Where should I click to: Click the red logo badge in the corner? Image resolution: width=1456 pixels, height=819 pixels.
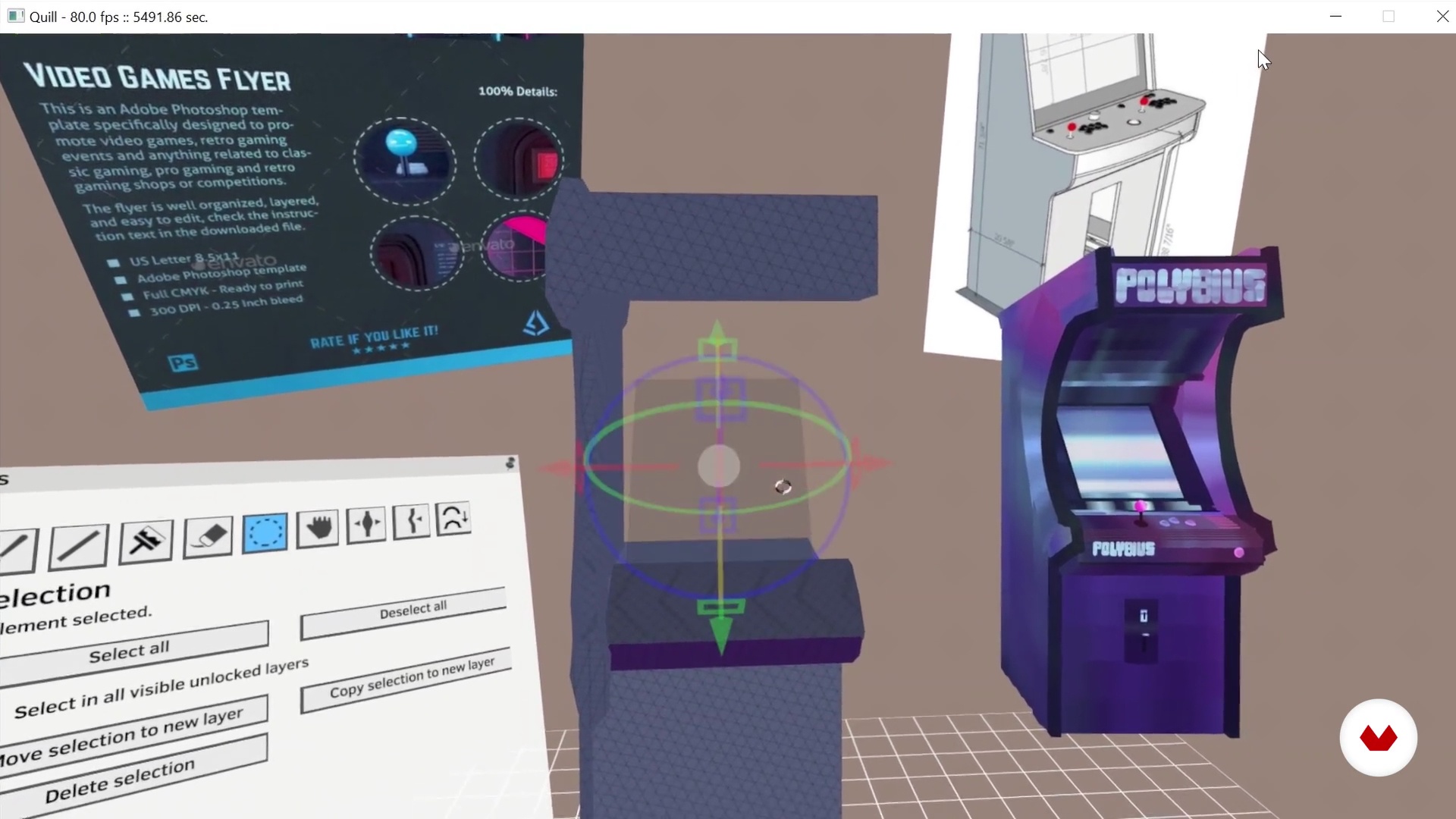(x=1378, y=738)
